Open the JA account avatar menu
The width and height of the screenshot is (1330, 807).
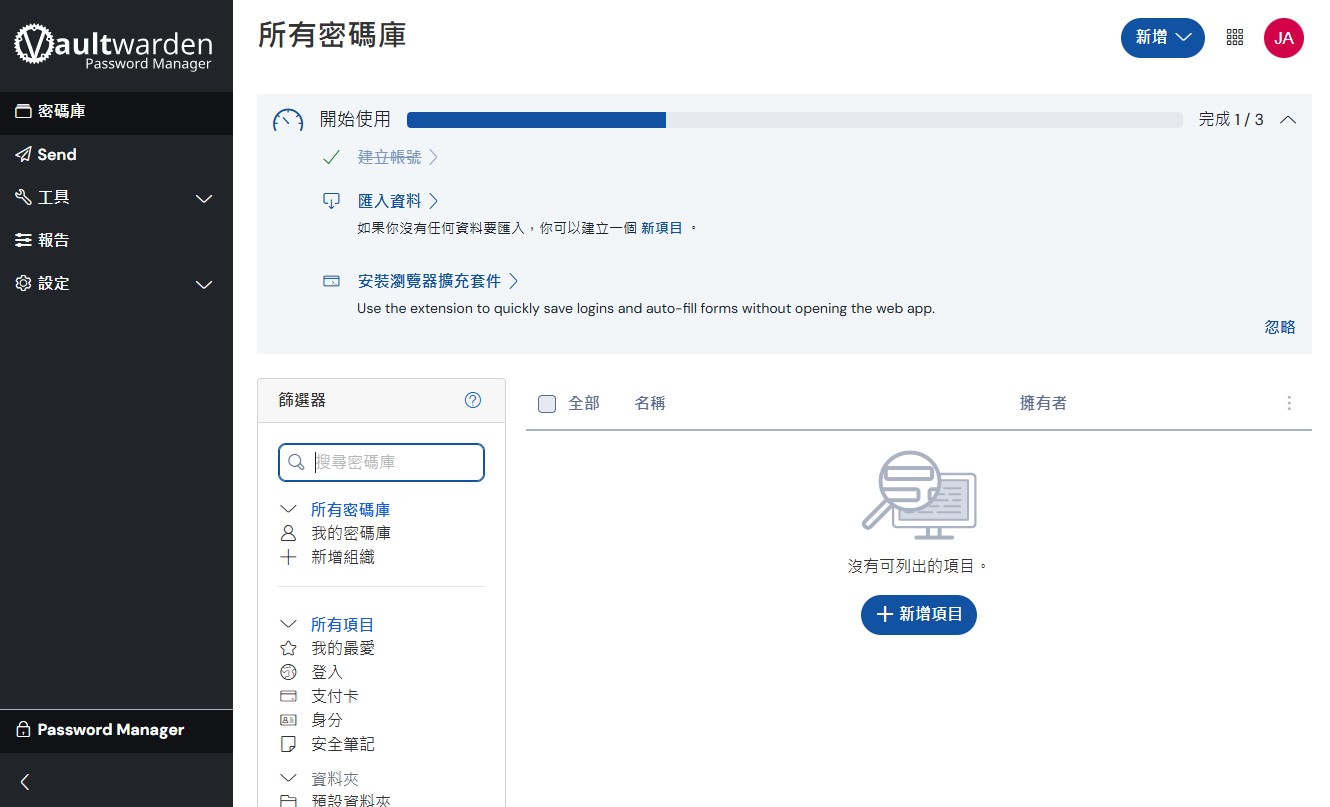1283,38
